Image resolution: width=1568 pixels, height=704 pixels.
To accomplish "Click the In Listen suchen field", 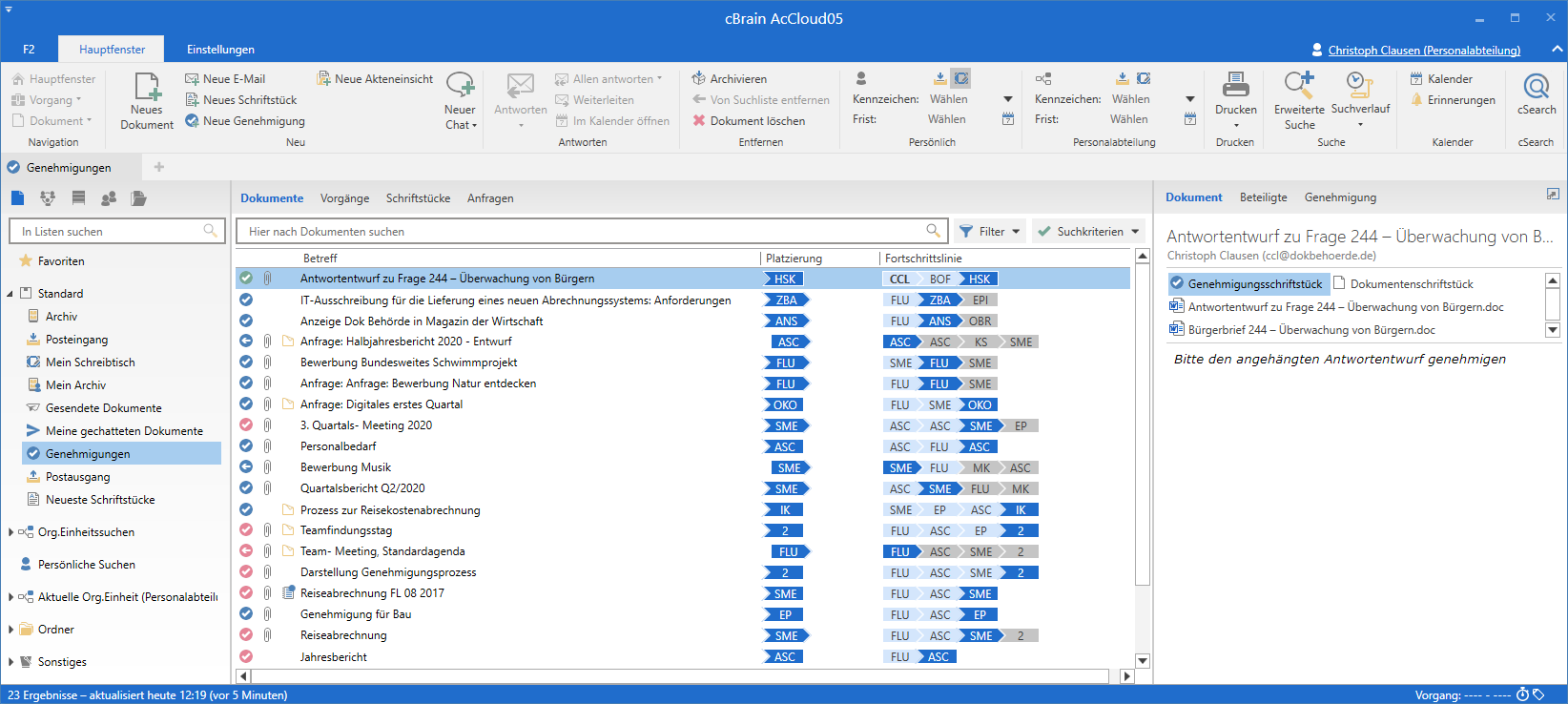I will tap(116, 231).
